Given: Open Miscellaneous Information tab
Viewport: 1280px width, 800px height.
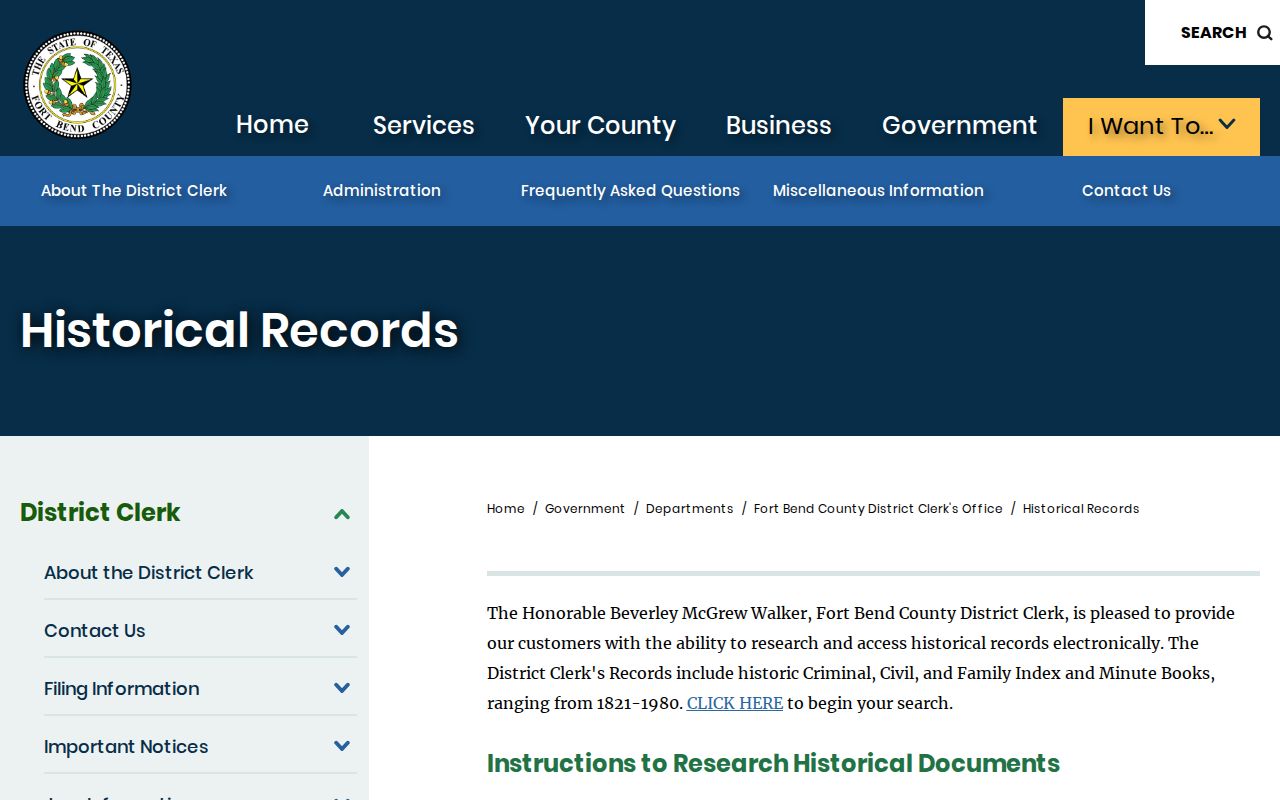Looking at the screenshot, I should [x=878, y=190].
